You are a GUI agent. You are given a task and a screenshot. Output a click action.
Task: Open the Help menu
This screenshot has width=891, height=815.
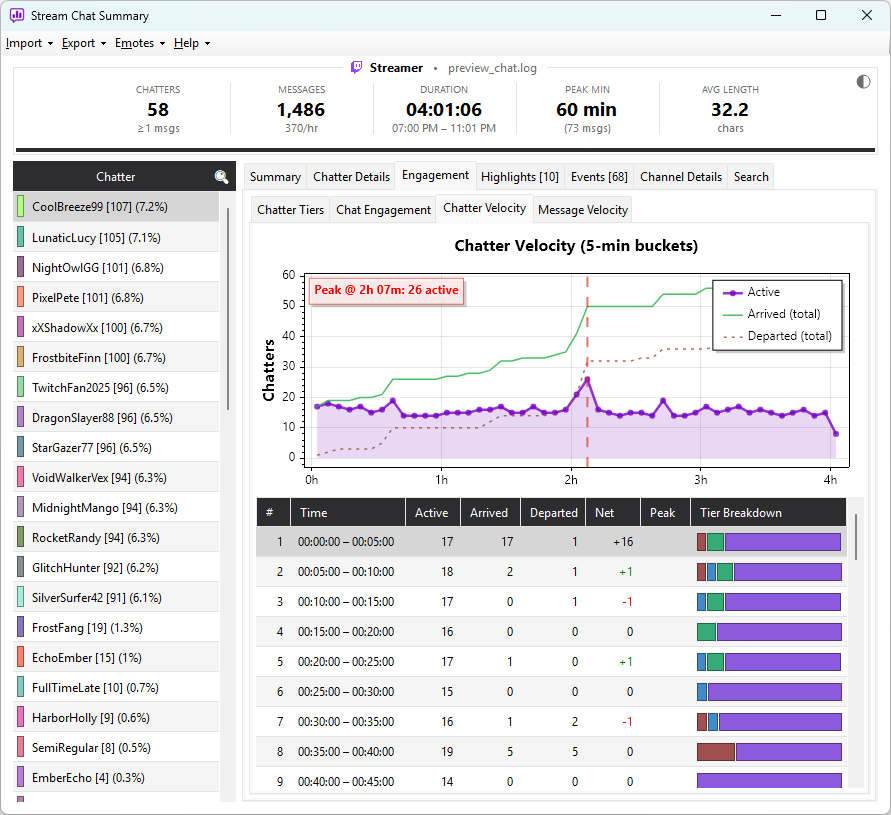[192, 43]
